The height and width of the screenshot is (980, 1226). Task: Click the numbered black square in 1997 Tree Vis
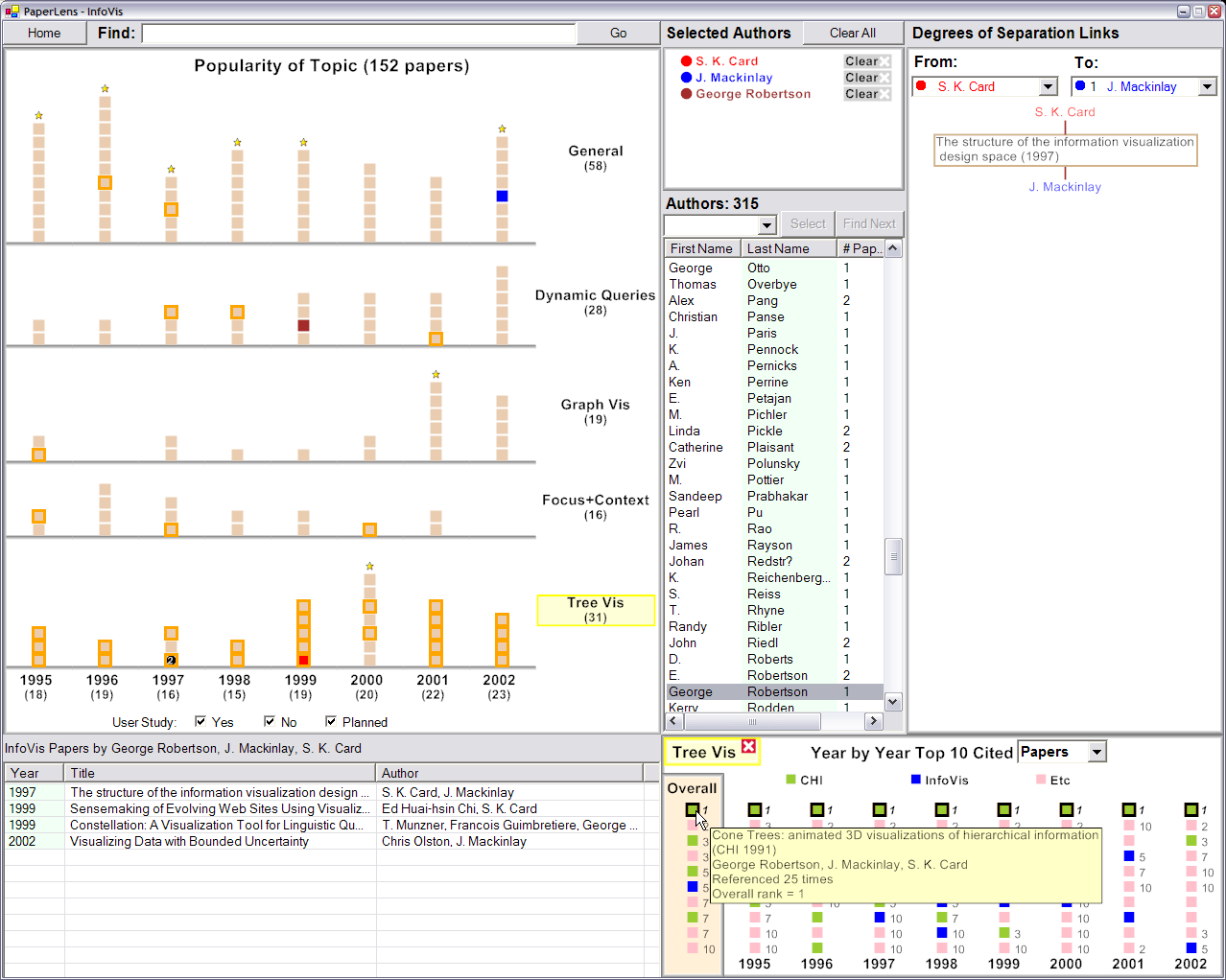pos(171,660)
